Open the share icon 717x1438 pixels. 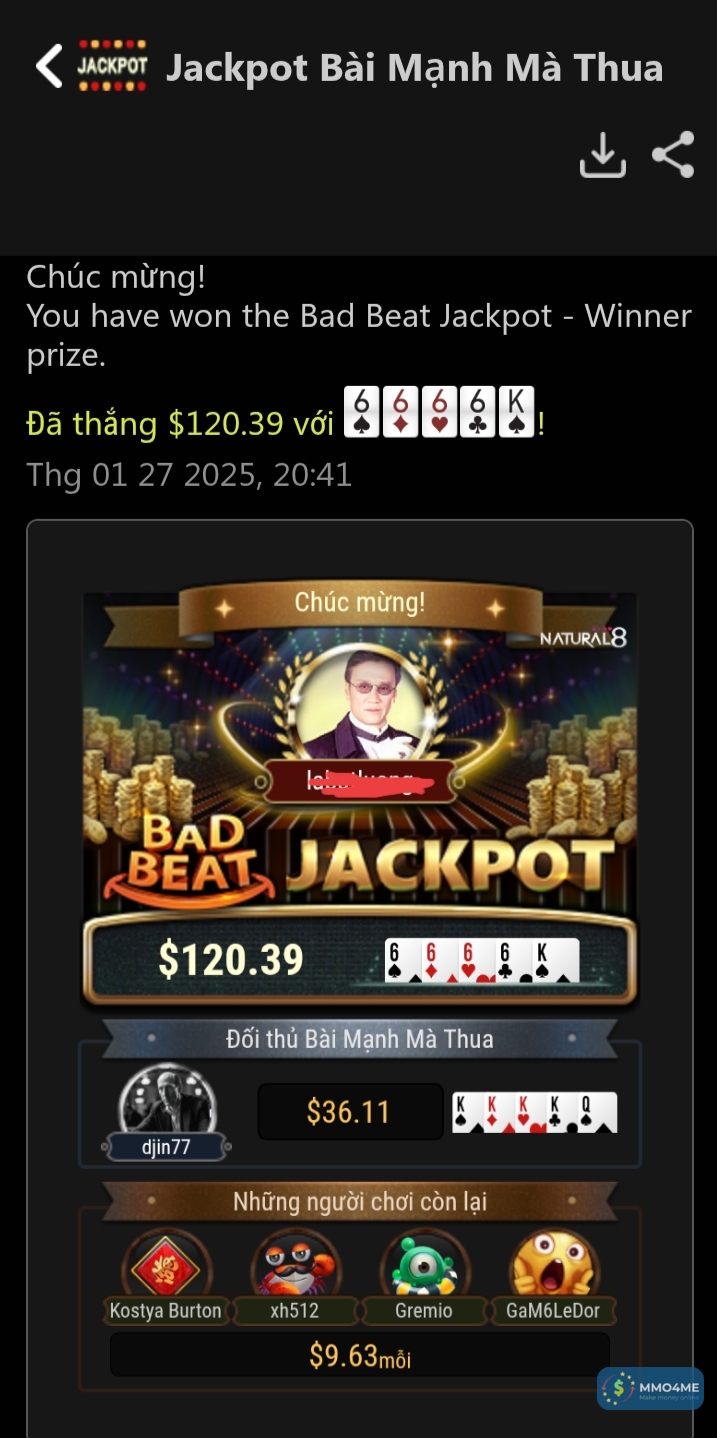(673, 155)
